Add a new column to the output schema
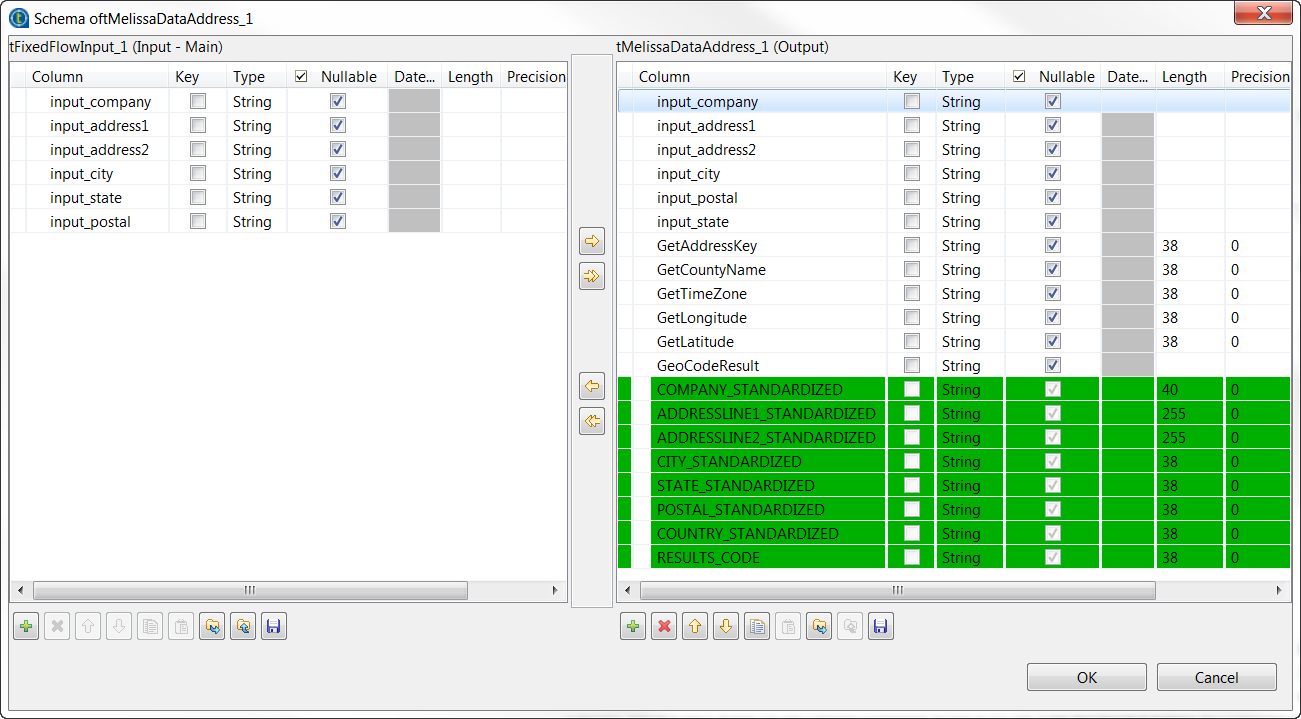 click(x=632, y=626)
